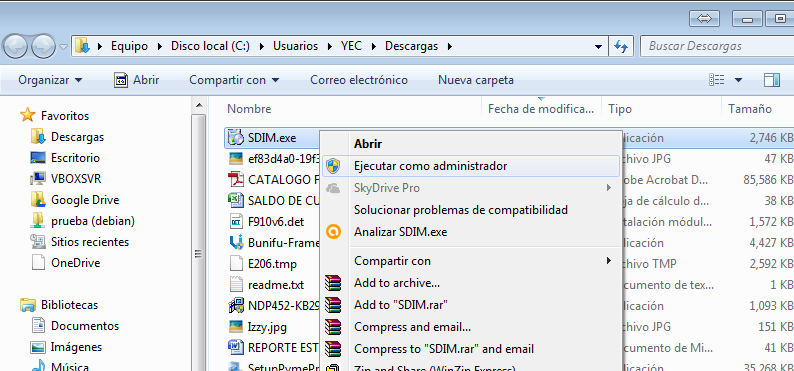Click the Abrir toolbar button
Screen dimensions: 794x371
[x=136, y=80]
